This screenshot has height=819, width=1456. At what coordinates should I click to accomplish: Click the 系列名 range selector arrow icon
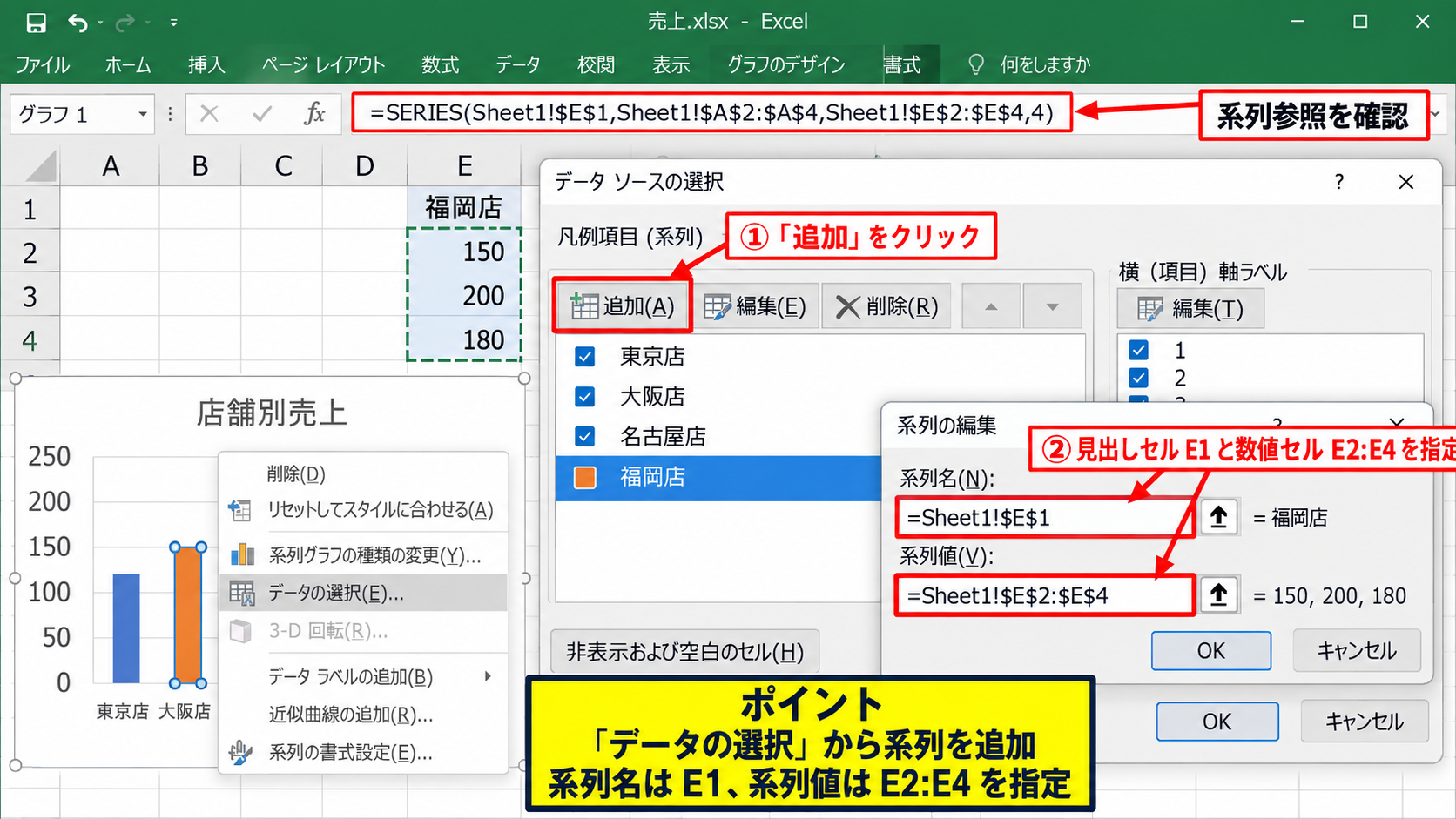1218,518
